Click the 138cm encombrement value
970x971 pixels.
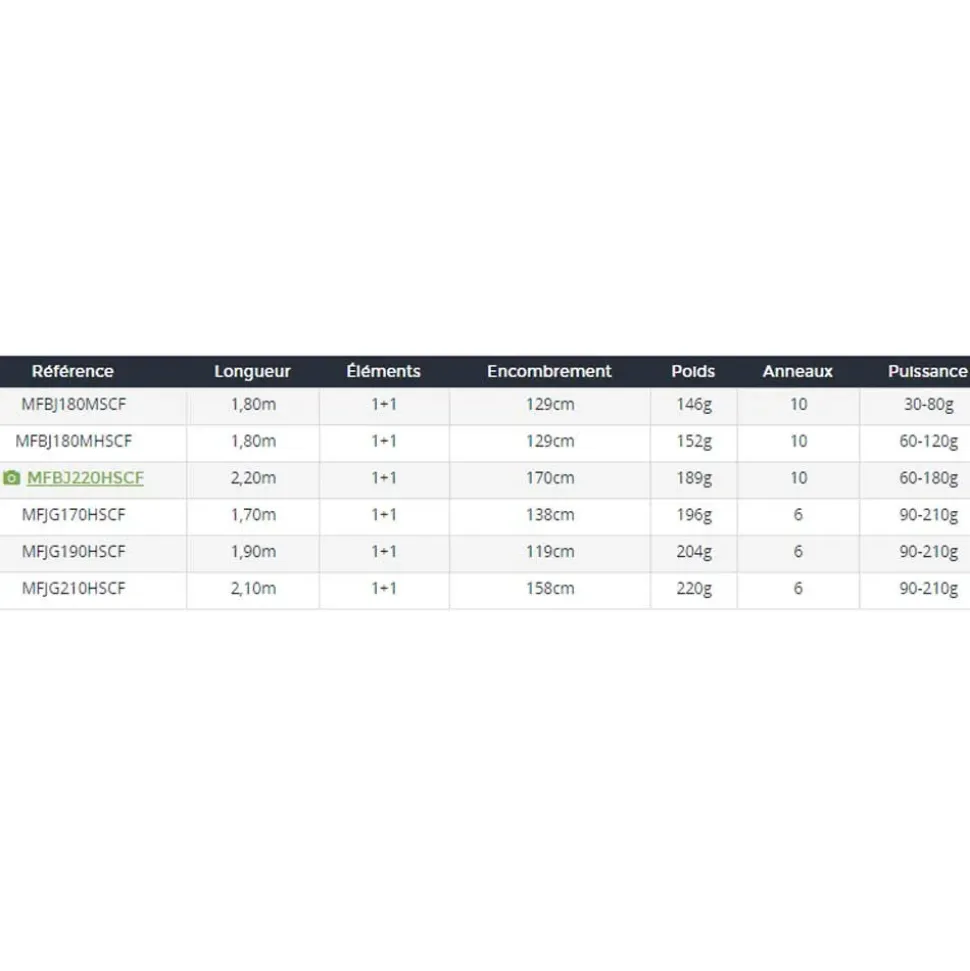(x=550, y=515)
